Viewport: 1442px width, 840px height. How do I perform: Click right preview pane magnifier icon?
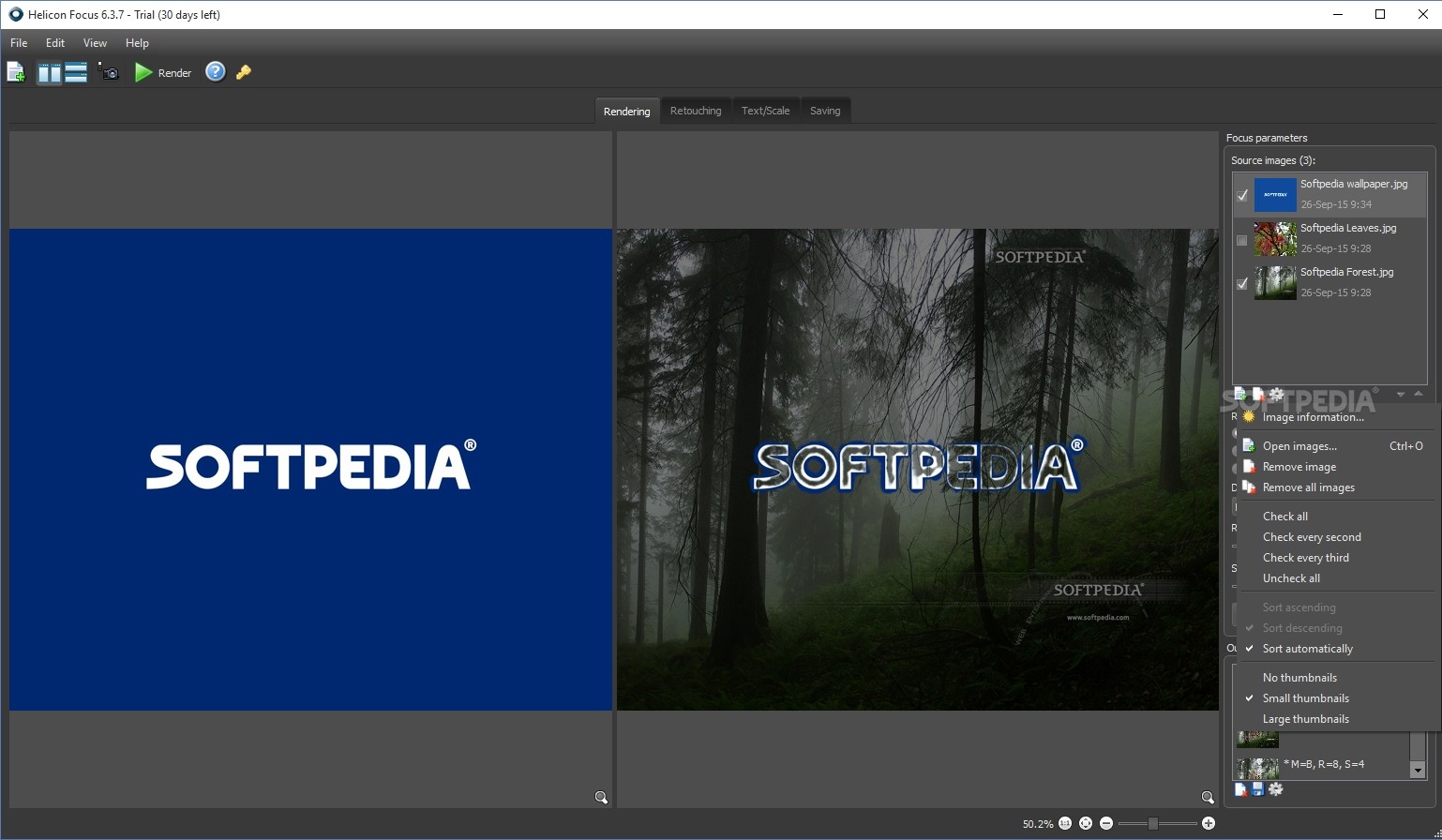click(1208, 798)
